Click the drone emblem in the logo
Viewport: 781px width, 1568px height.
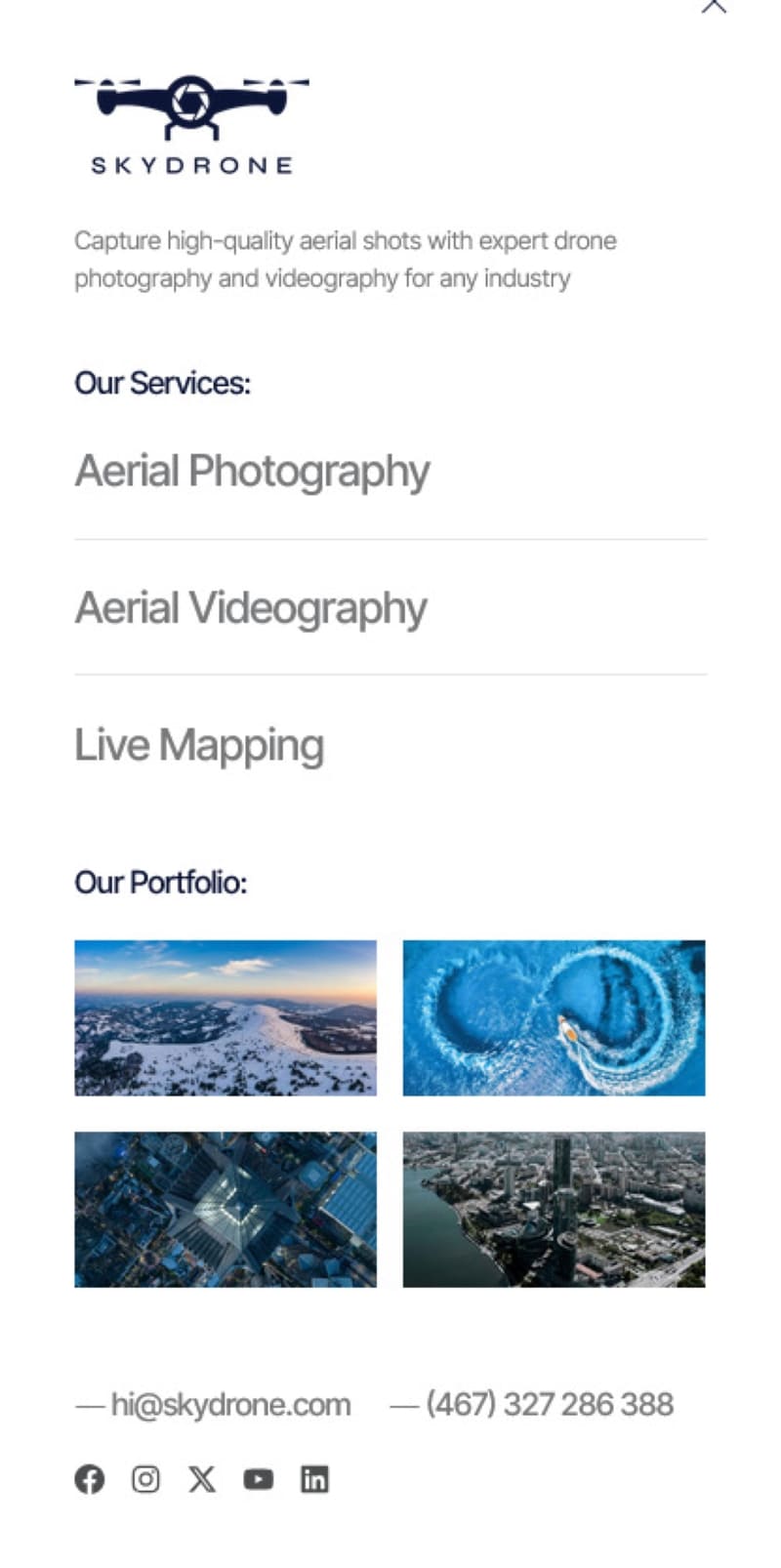[191, 104]
